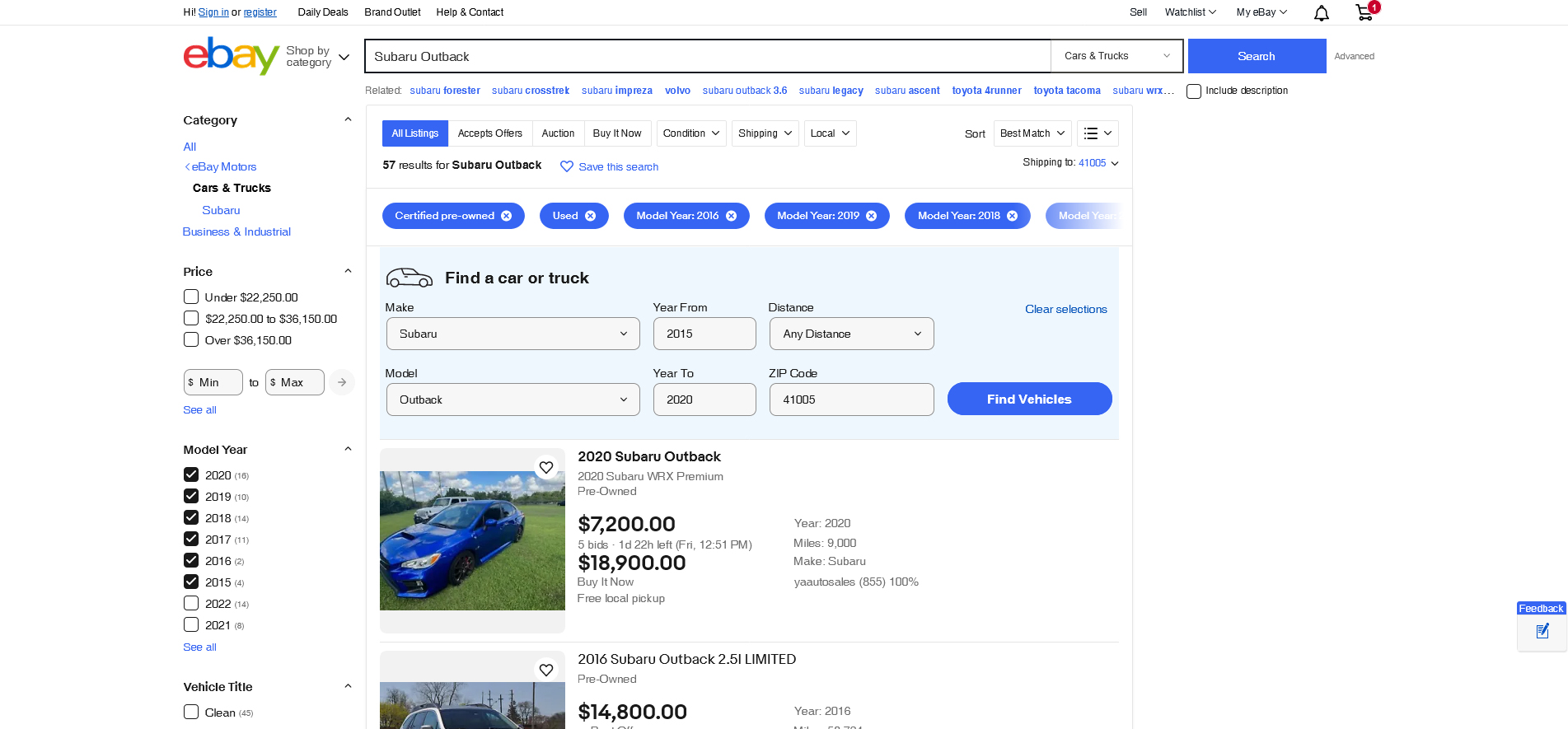Click the Find Vehicles button

coord(1029,399)
